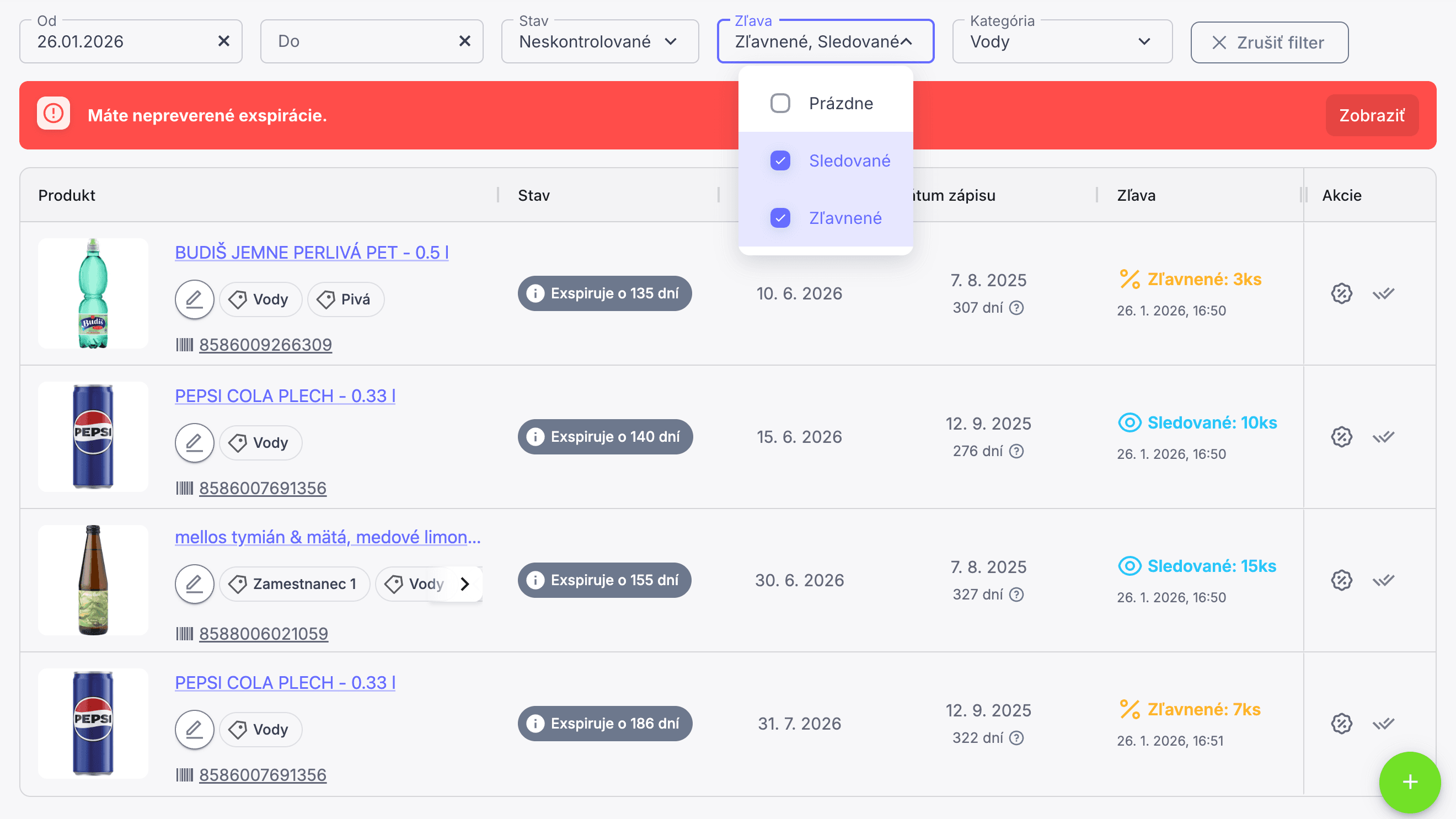Check the Prázdne checkbox option
The height and width of the screenshot is (819, 1456).
click(780, 104)
